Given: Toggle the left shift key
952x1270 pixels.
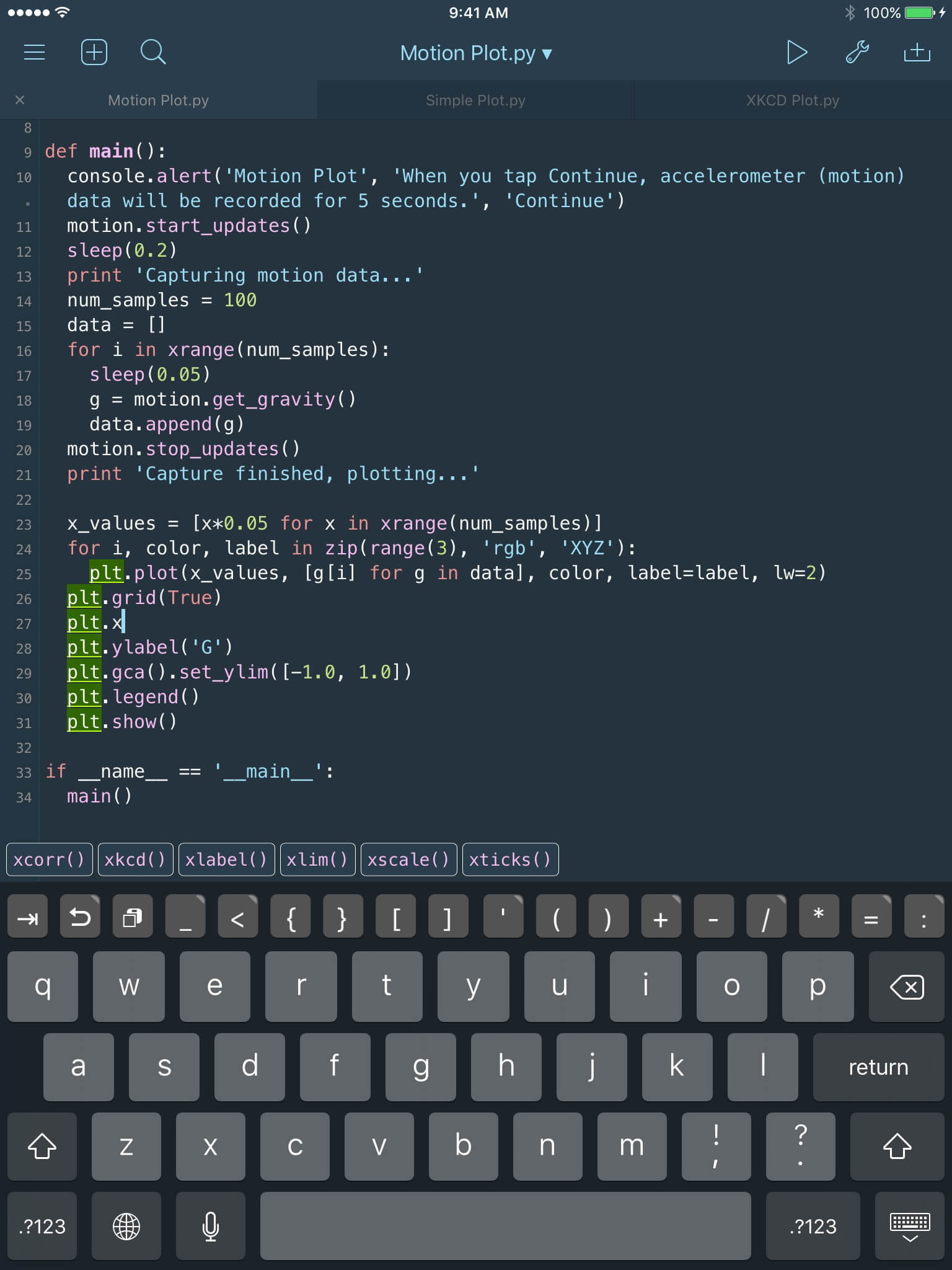Looking at the screenshot, I should point(42,1146).
